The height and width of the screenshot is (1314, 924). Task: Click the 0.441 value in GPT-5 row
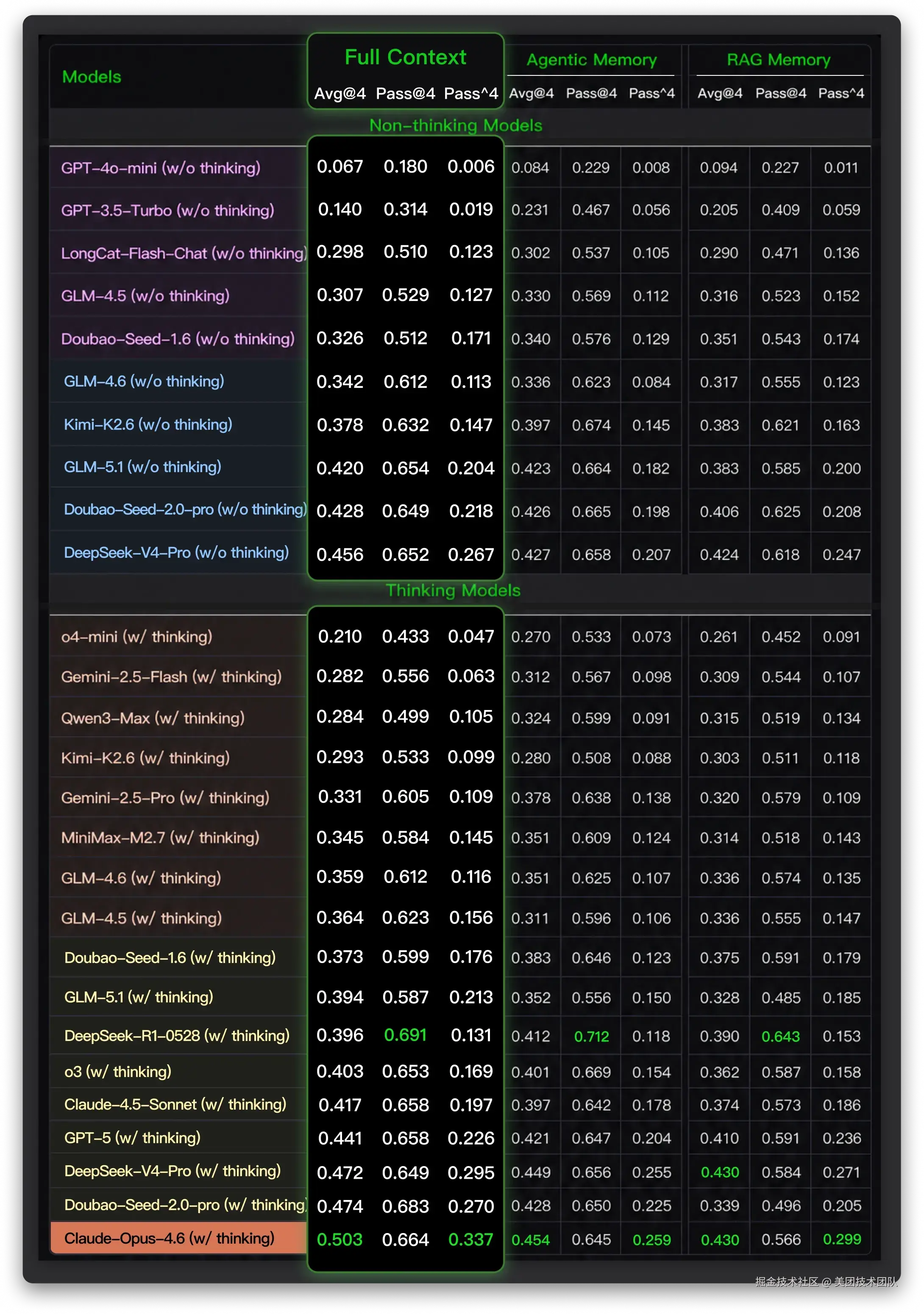pos(340,1138)
